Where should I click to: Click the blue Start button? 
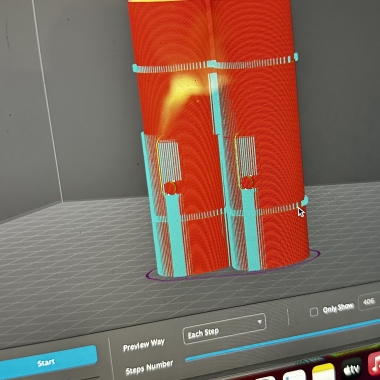[47, 362]
